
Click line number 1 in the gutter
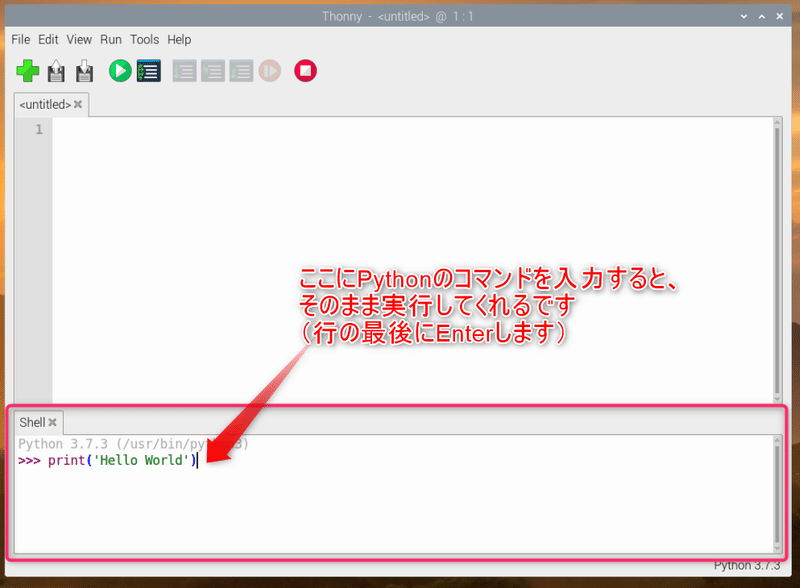point(39,130)
